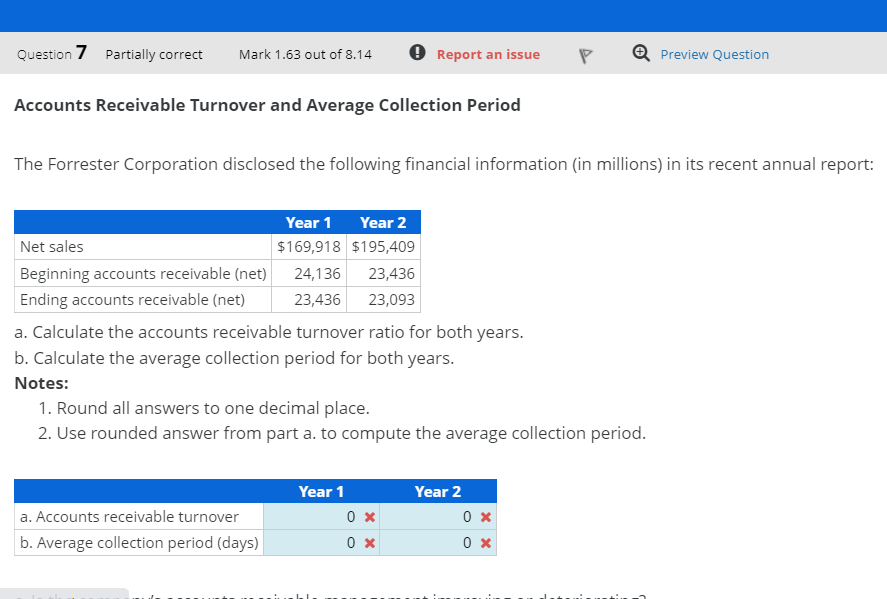Click the Year 1 column header in results table

tap(321, 491)
